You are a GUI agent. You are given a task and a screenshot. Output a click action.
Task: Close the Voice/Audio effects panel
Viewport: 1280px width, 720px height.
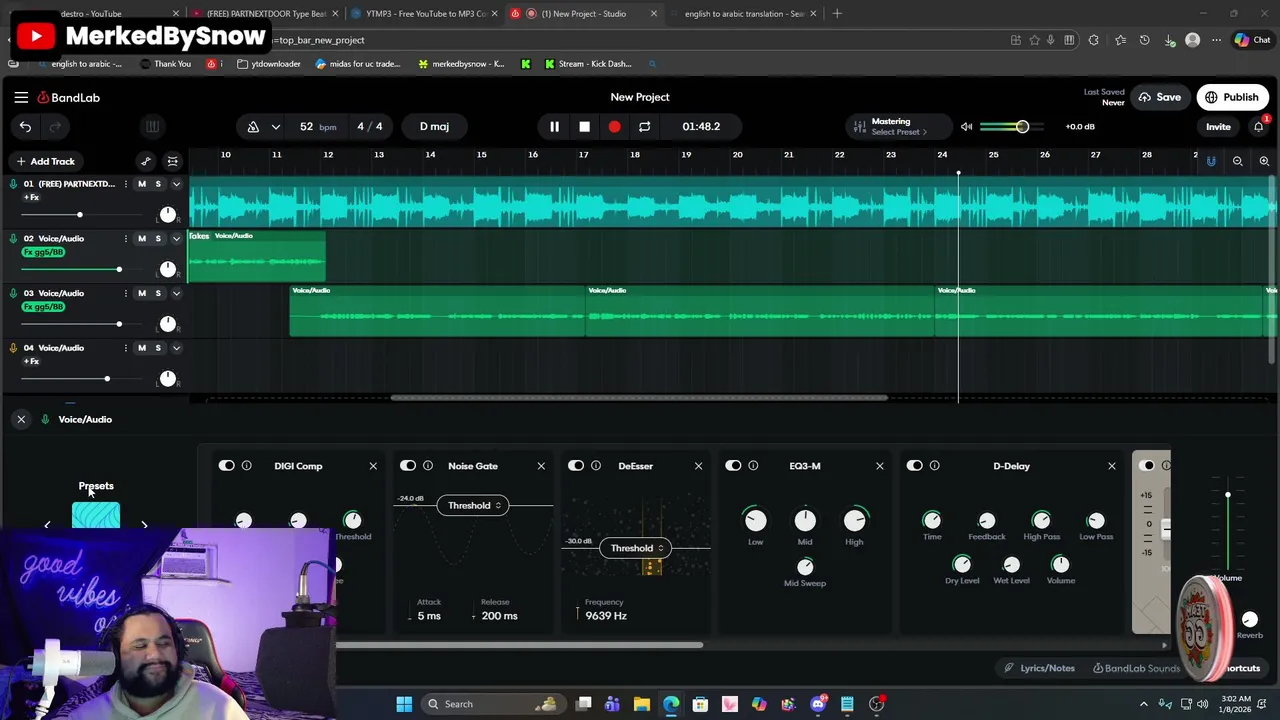point(21,419)
